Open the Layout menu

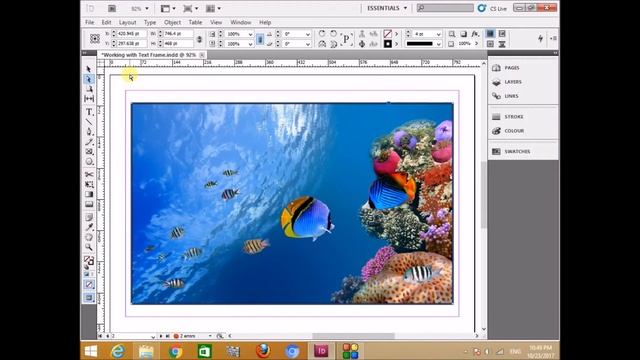[127, 22]
